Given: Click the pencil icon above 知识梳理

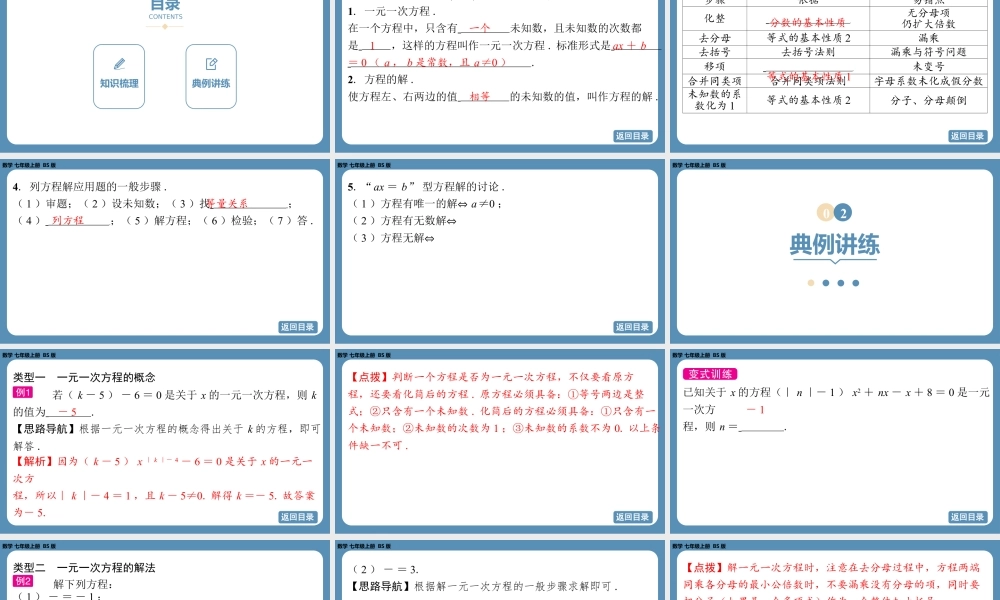Looking at the screenshot, I should (x=119, y=63).
